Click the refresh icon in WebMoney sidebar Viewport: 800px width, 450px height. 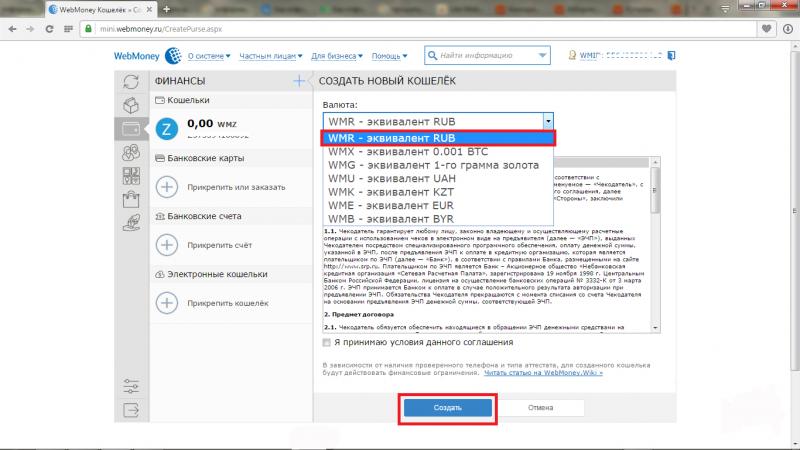(x=131, y=82)
